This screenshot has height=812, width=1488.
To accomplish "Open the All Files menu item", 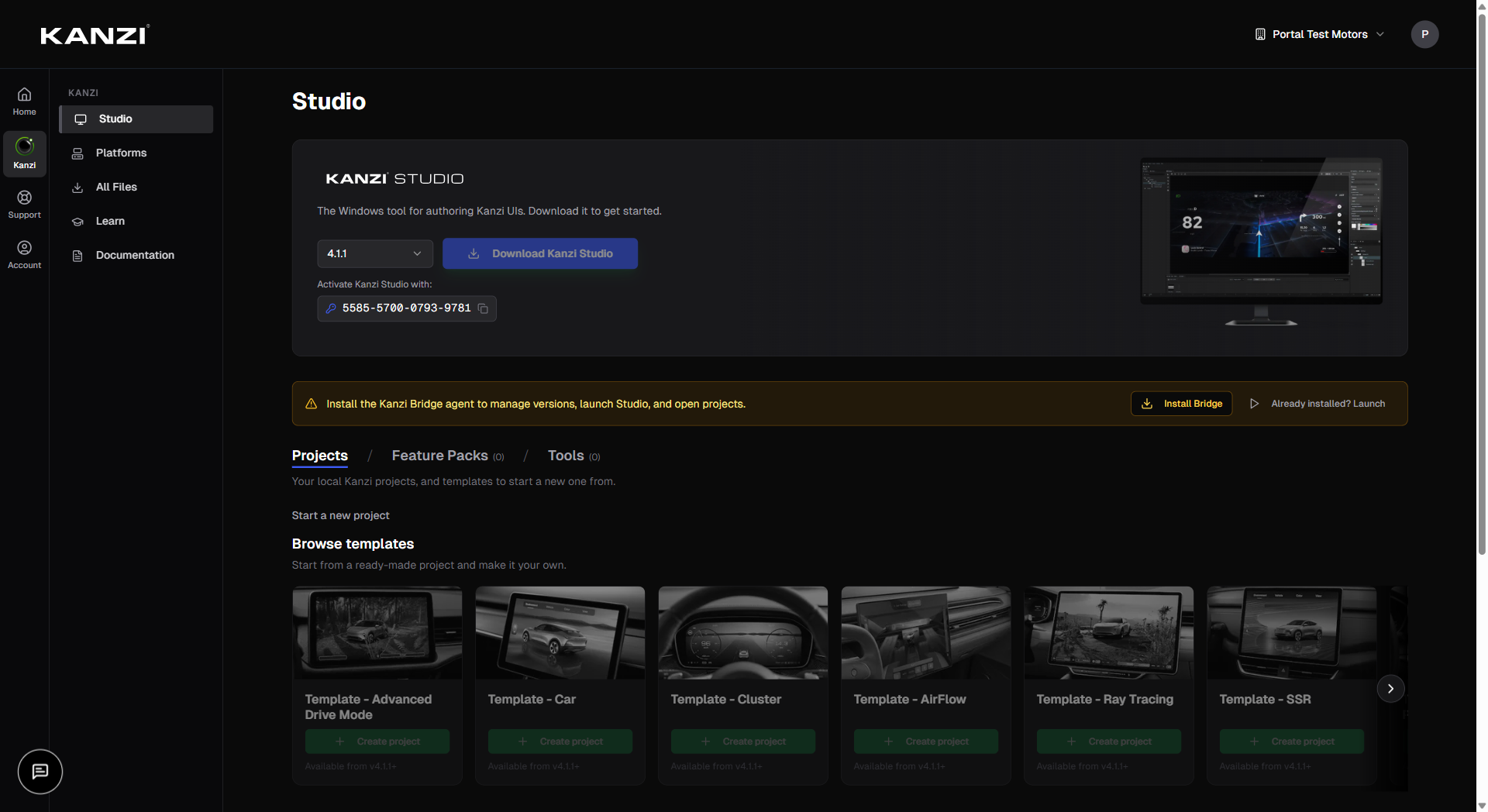I will (136, 188).
